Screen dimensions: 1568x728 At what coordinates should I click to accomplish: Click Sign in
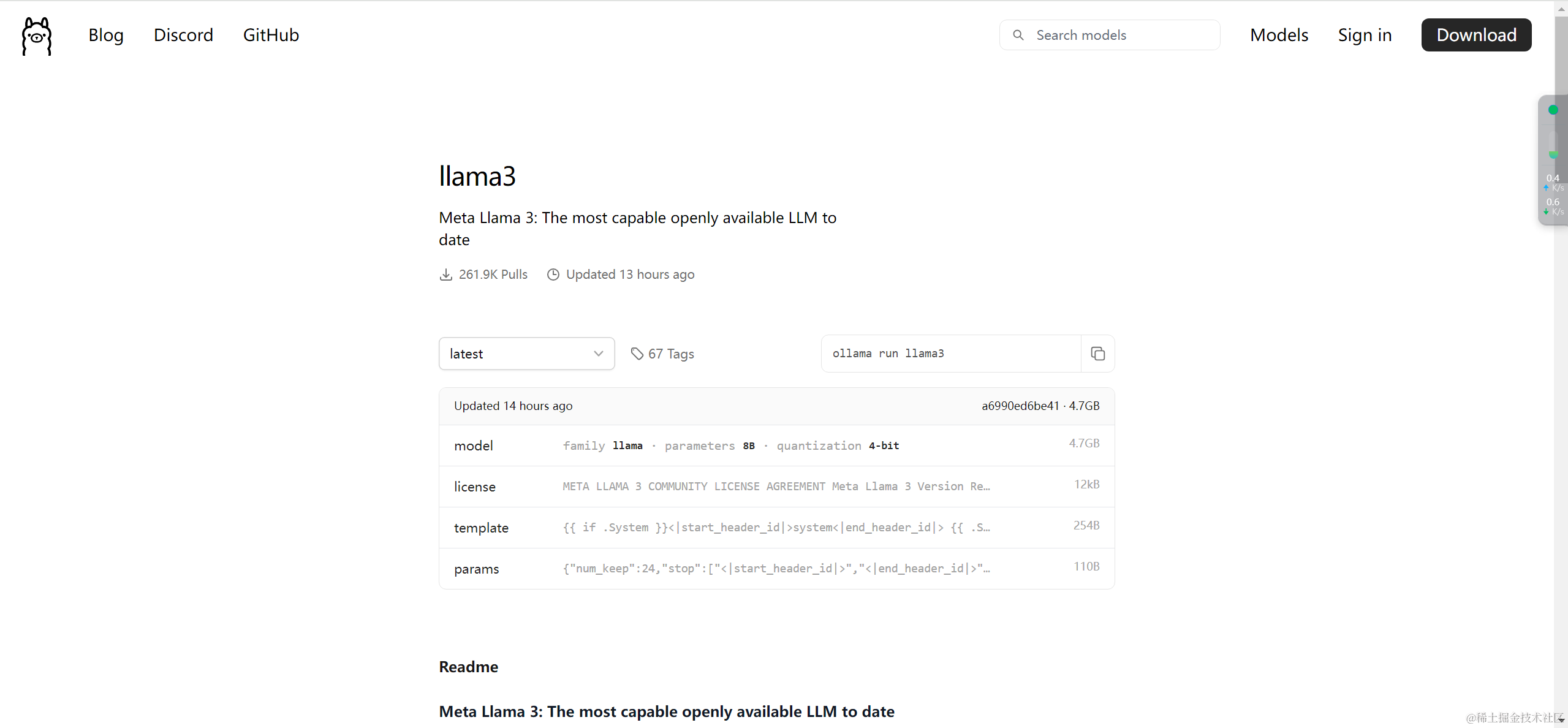(x=1365, y=35)
